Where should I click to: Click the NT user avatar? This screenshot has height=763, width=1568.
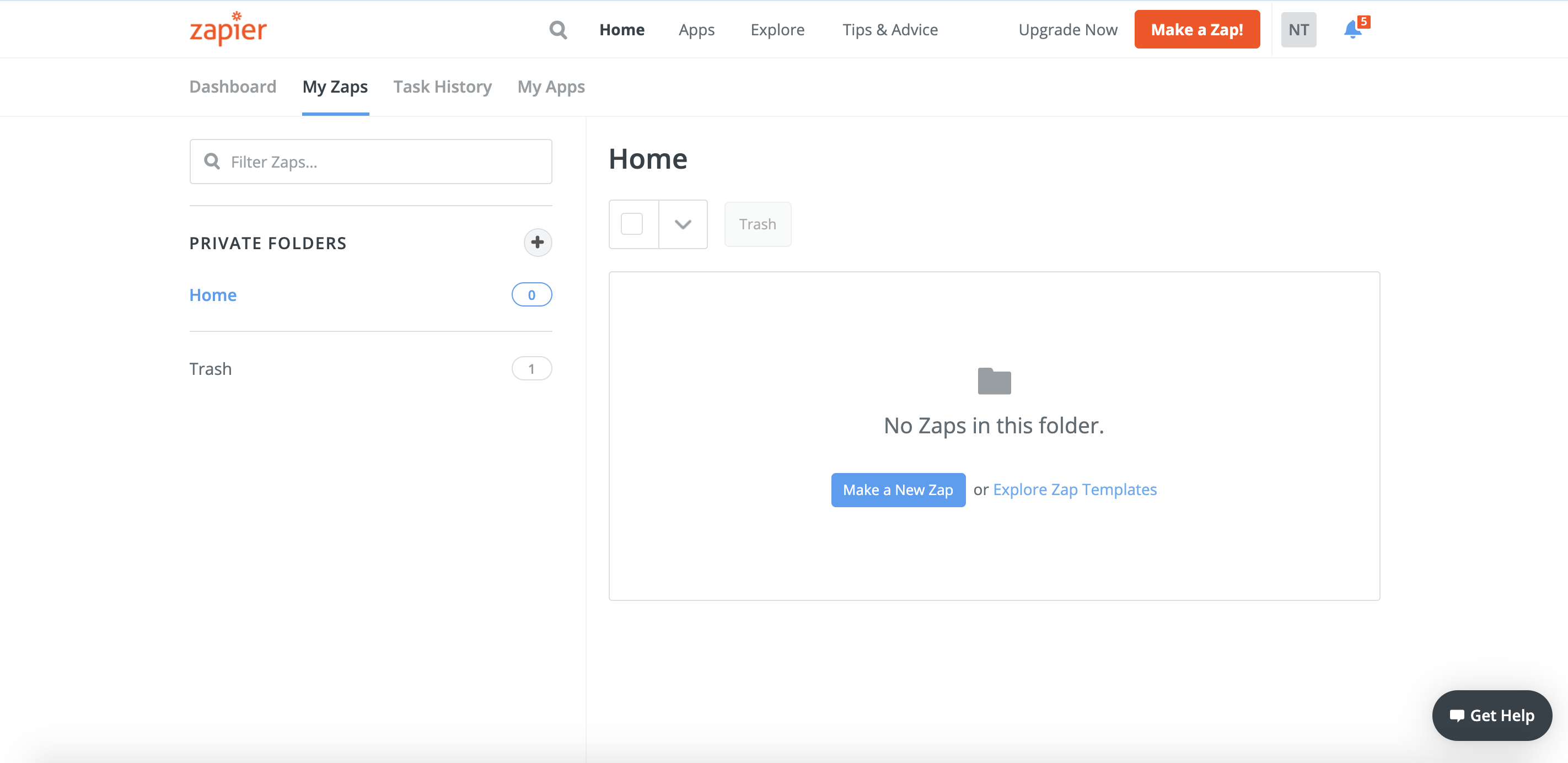(x=1298, y=29)
